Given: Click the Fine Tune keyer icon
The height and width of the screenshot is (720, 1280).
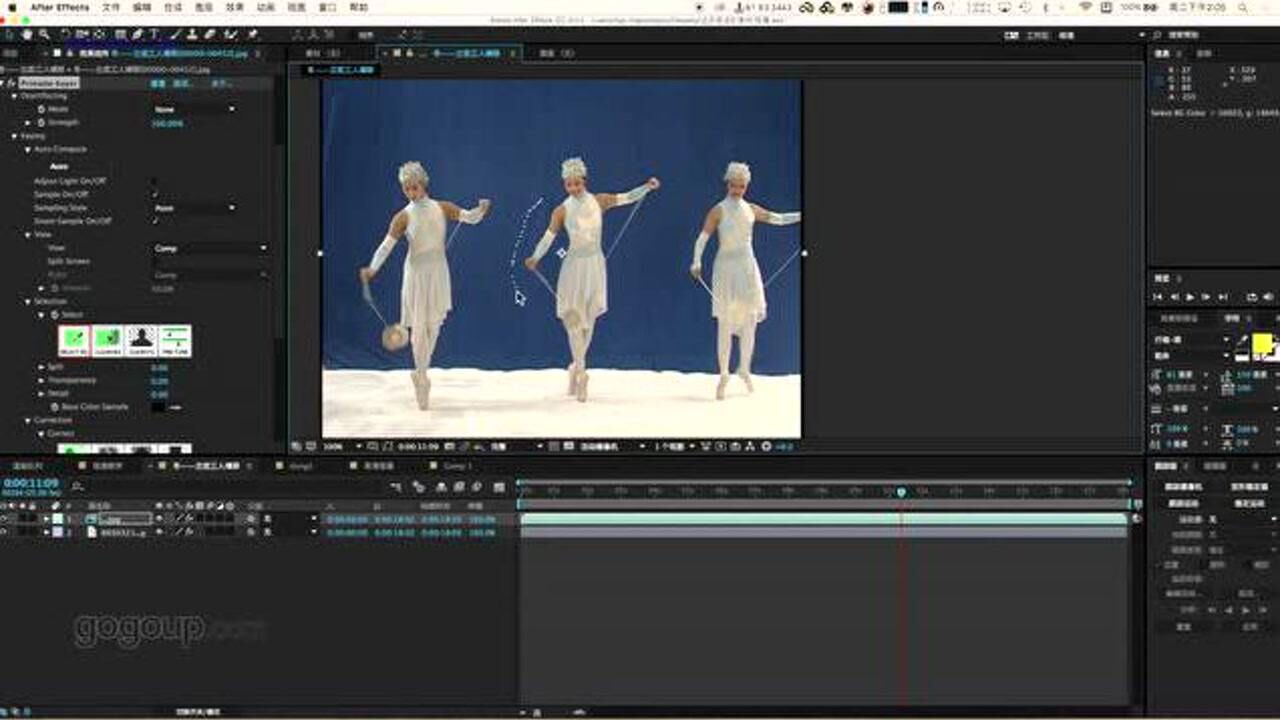Looking at the screenshot, I should [x=174, y=341].
